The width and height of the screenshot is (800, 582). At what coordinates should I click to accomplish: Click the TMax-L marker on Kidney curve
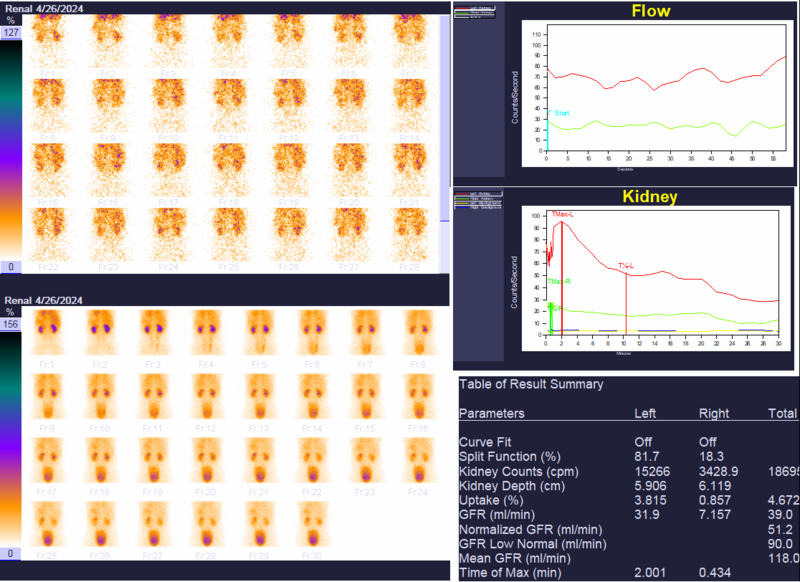[565, 215]
